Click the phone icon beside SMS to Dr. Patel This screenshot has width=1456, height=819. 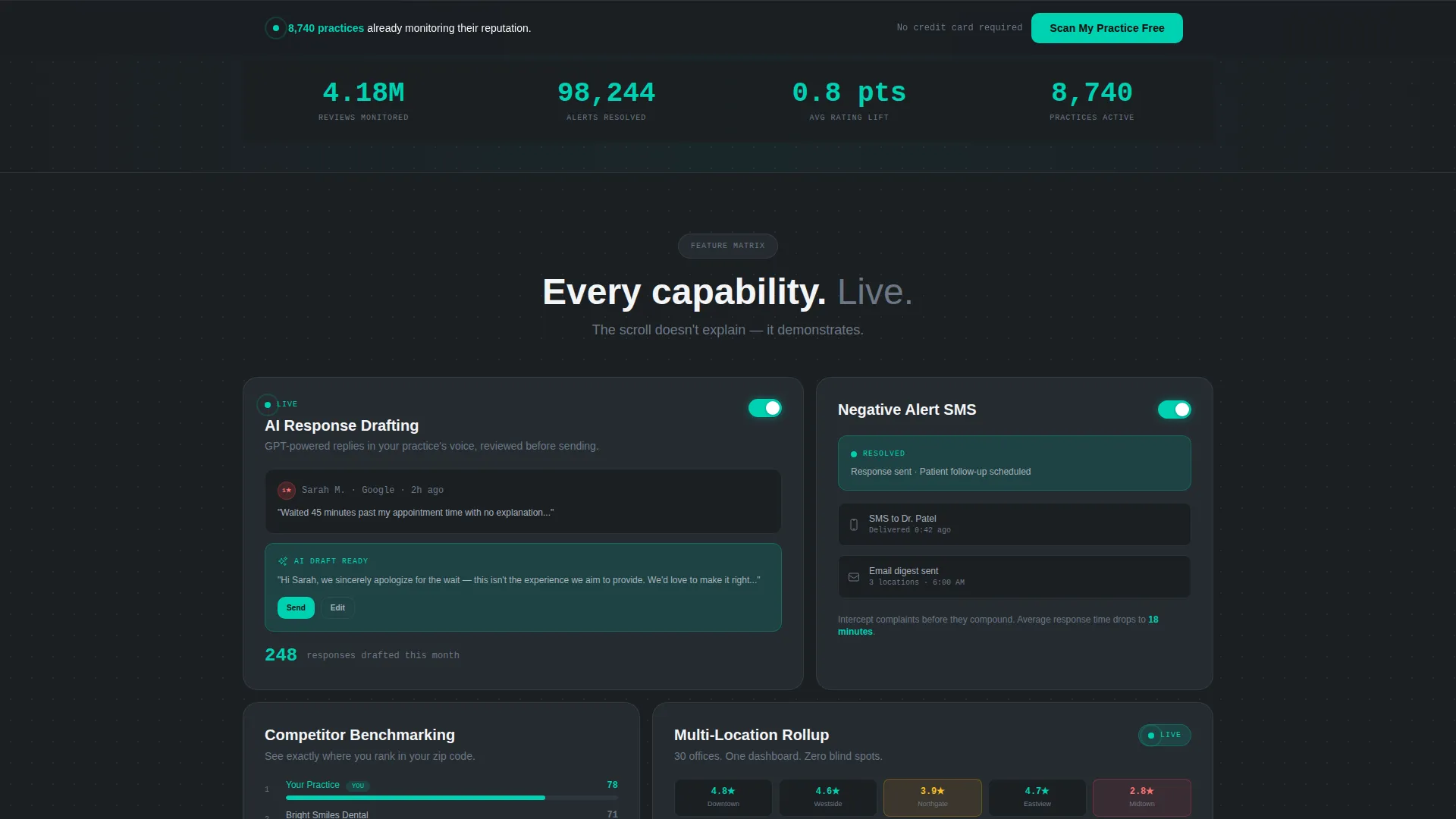pos(854,525)
